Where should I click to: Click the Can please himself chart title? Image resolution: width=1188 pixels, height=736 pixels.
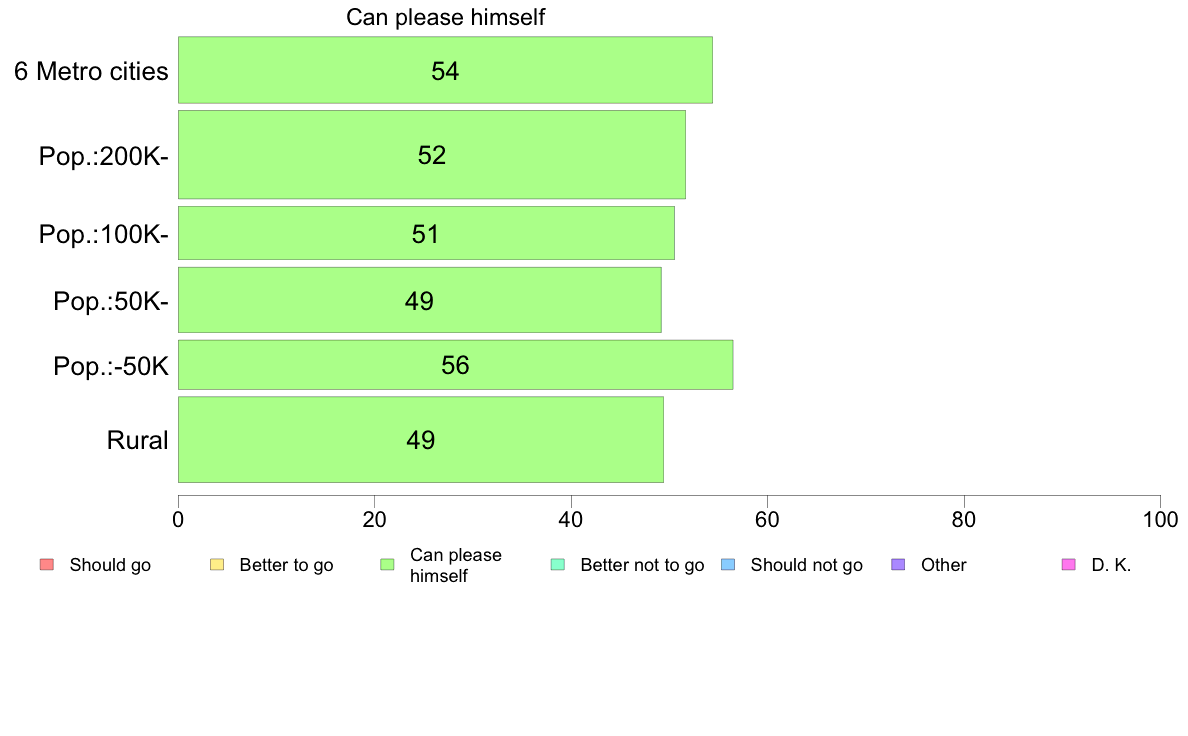[446, 17]
